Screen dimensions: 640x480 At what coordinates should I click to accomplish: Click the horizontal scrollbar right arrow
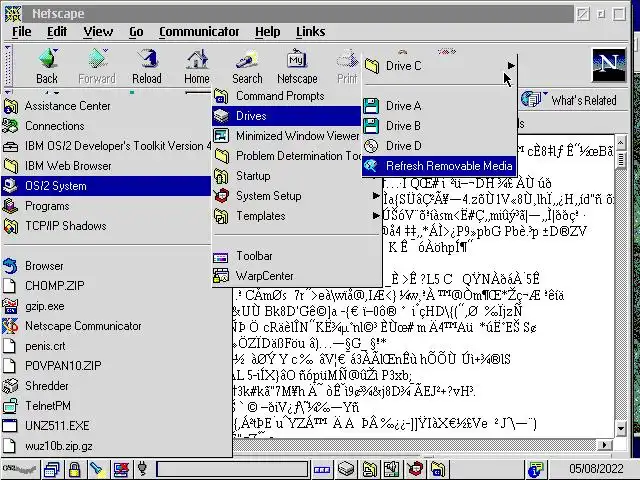coord(605,445)
